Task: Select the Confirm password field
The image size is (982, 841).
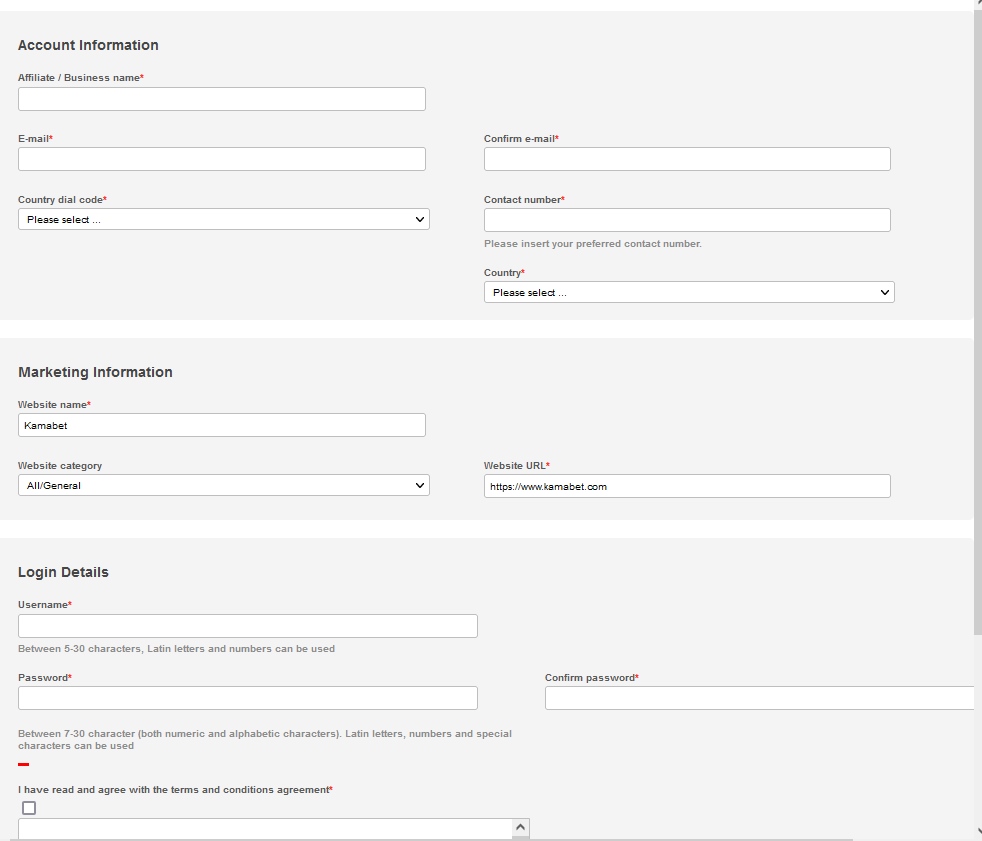Action: coord(758,698)
